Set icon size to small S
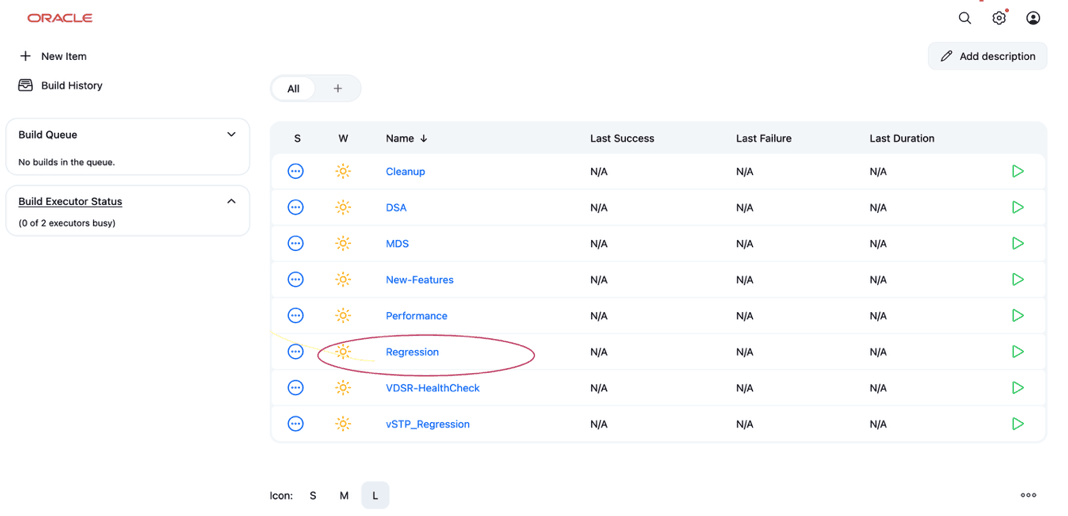 tap(313, 496)
